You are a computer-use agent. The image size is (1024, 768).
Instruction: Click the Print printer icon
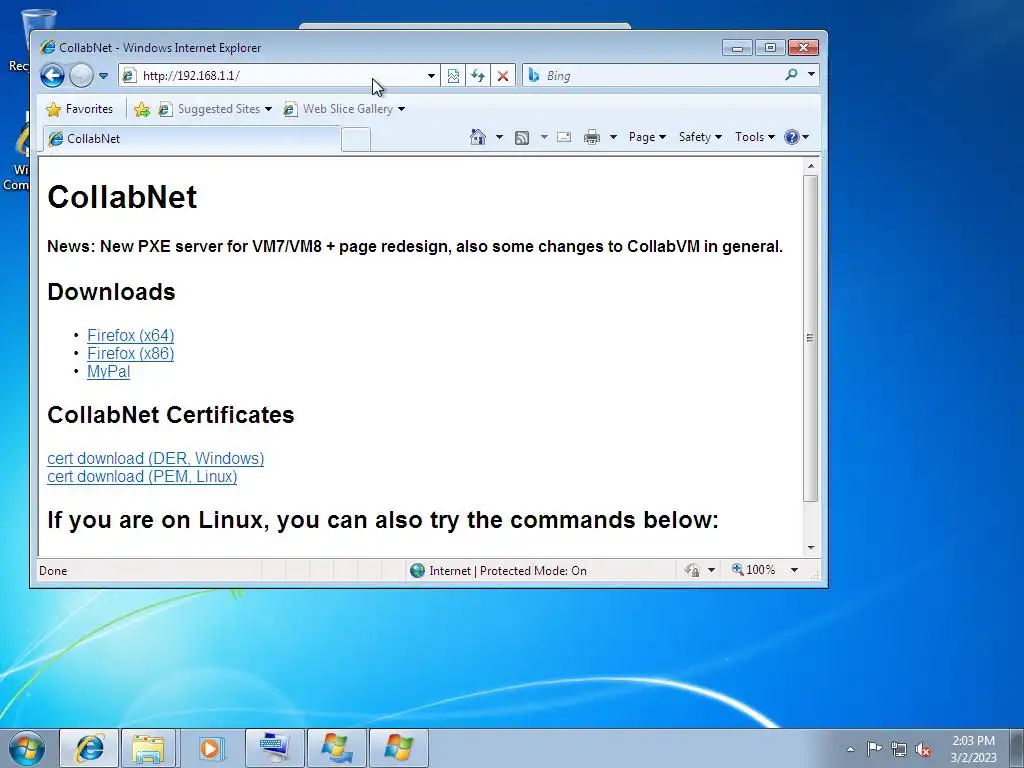click(592, 137)
